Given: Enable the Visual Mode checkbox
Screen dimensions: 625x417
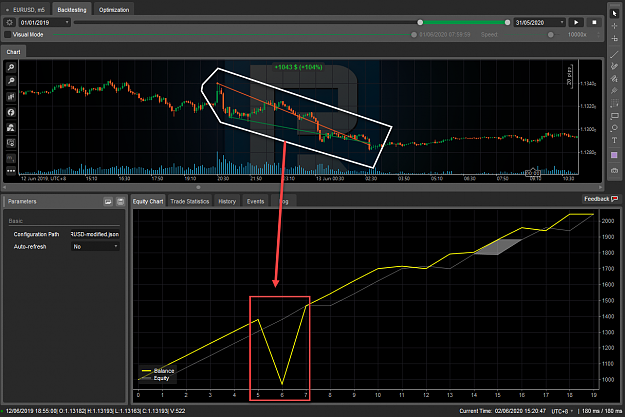Looking at the screenshot, I should 8,35.
